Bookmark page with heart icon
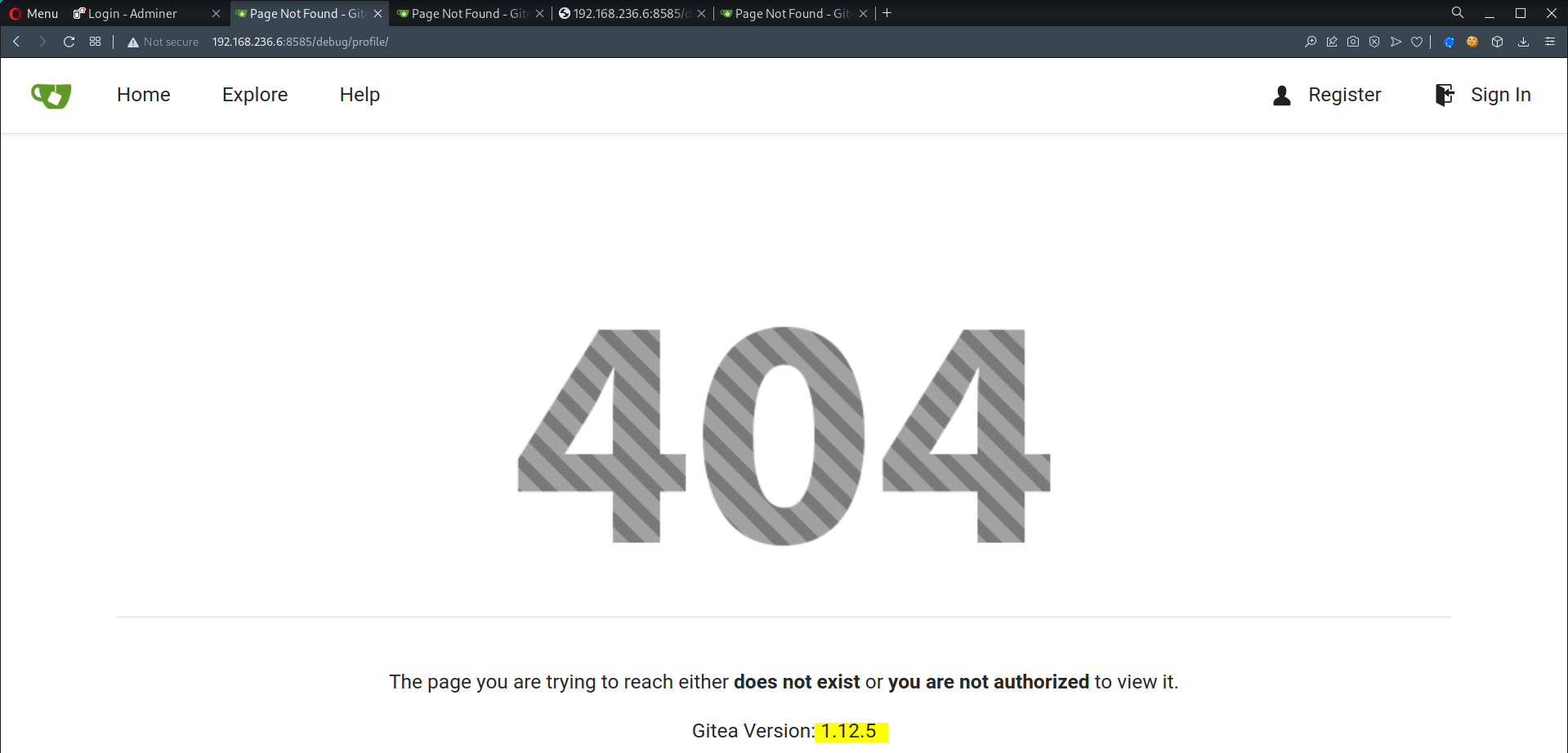The height and width of the screenshot is (753, 1568). coord(1417,42)
